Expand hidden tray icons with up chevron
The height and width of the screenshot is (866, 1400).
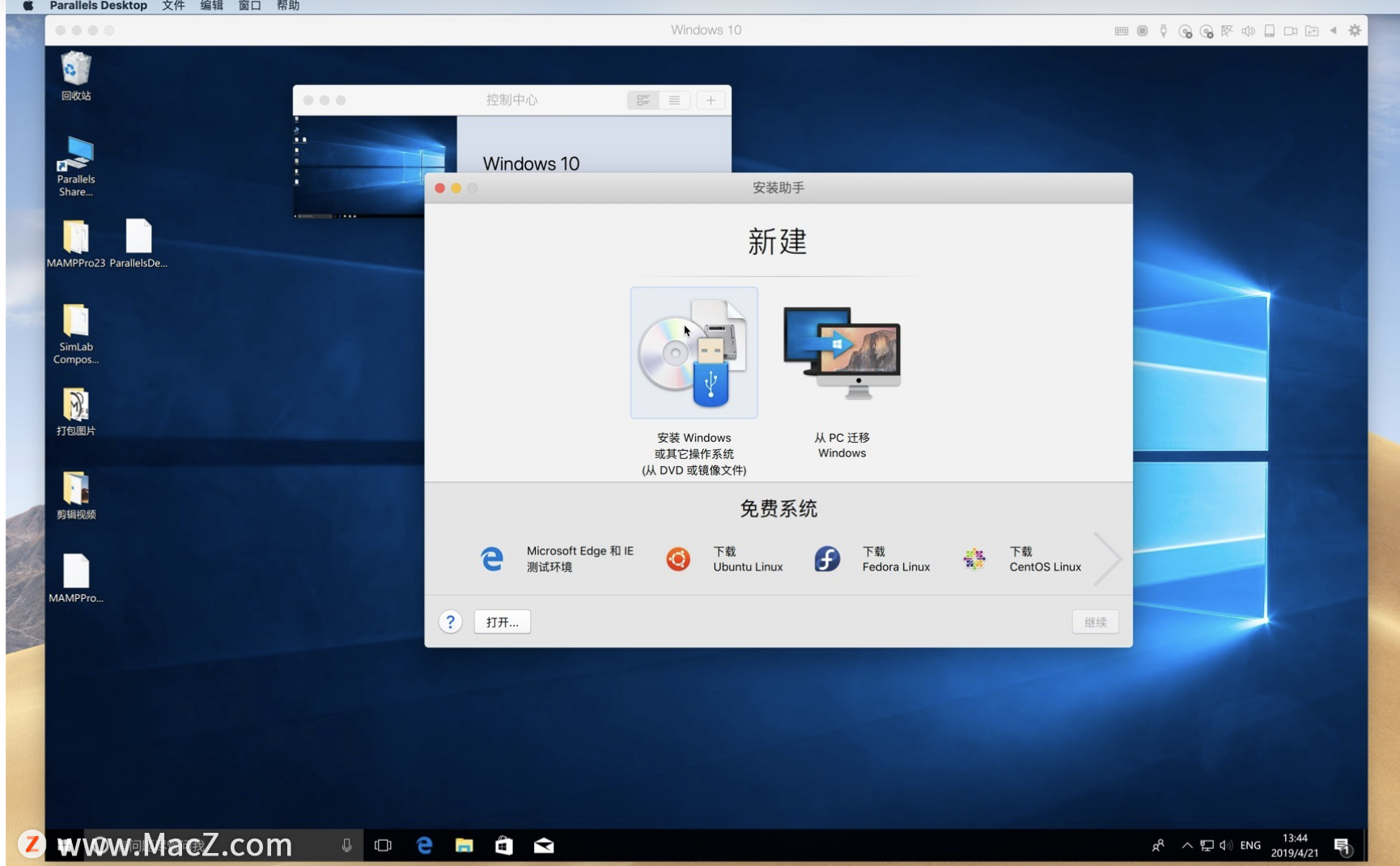coord(1187,846)
